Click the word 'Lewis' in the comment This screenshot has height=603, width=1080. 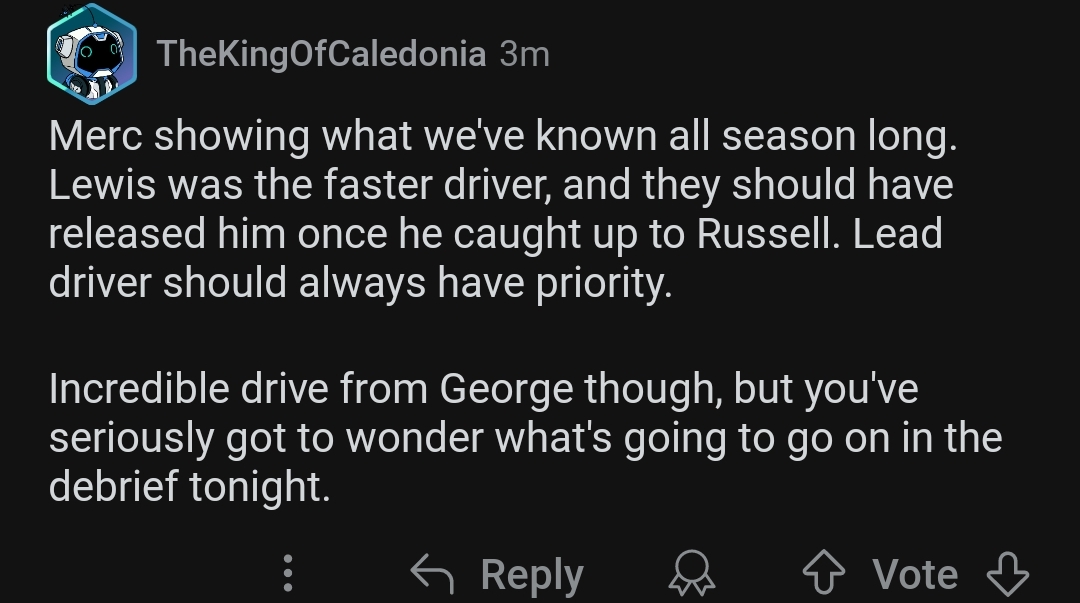[102, 185]
